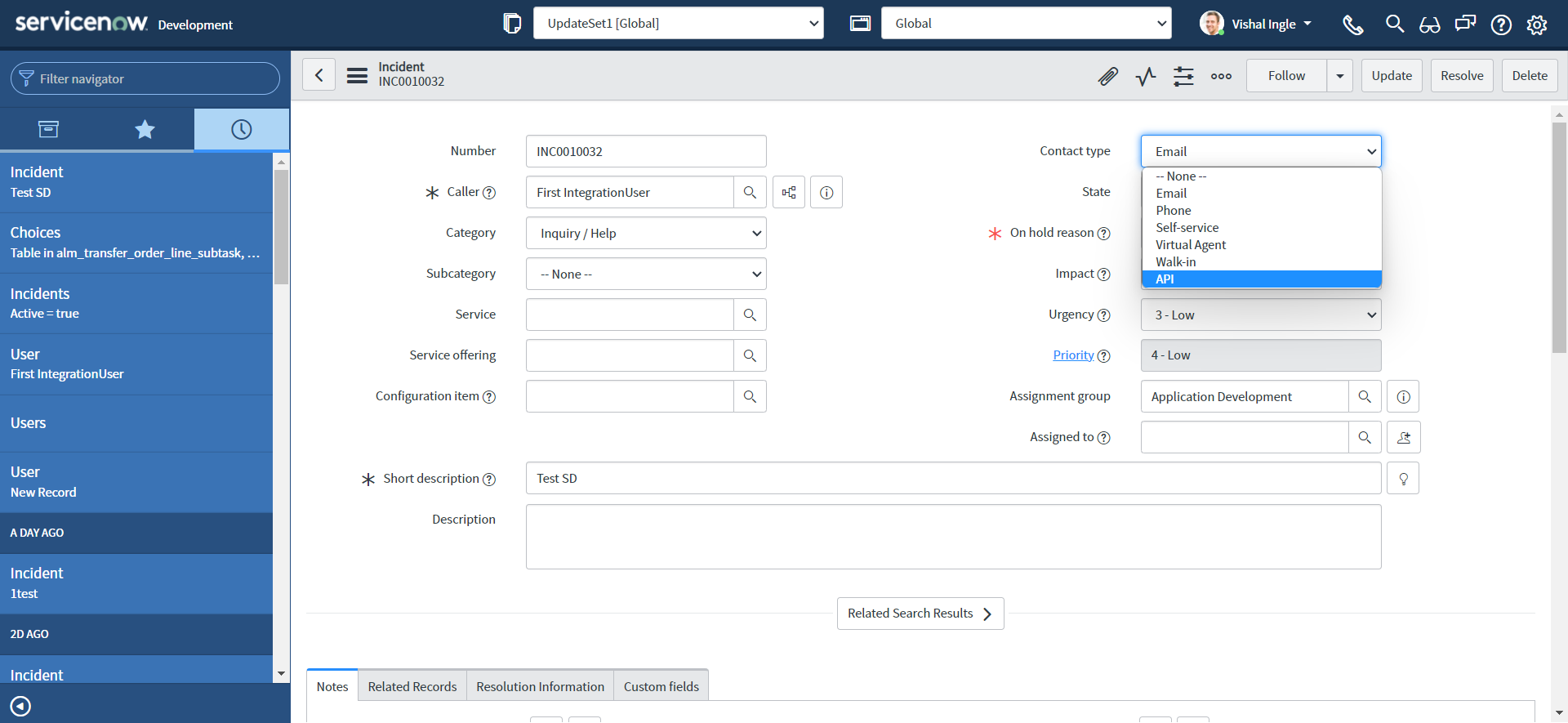Open User First IntegrationUser history item
This screenshot has width=1568, height=723.
click(136, 364)
